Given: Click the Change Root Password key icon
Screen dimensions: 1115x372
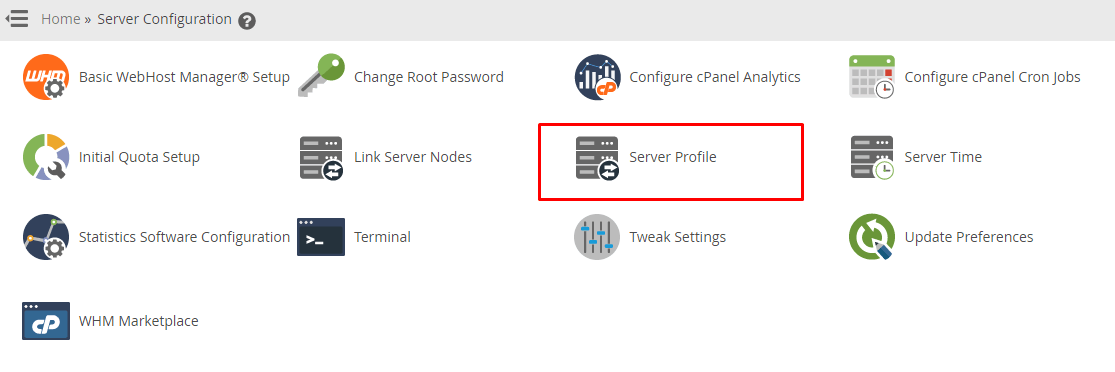Looking at the screenshot, I should pyautogui.click(x=321, y=77).
